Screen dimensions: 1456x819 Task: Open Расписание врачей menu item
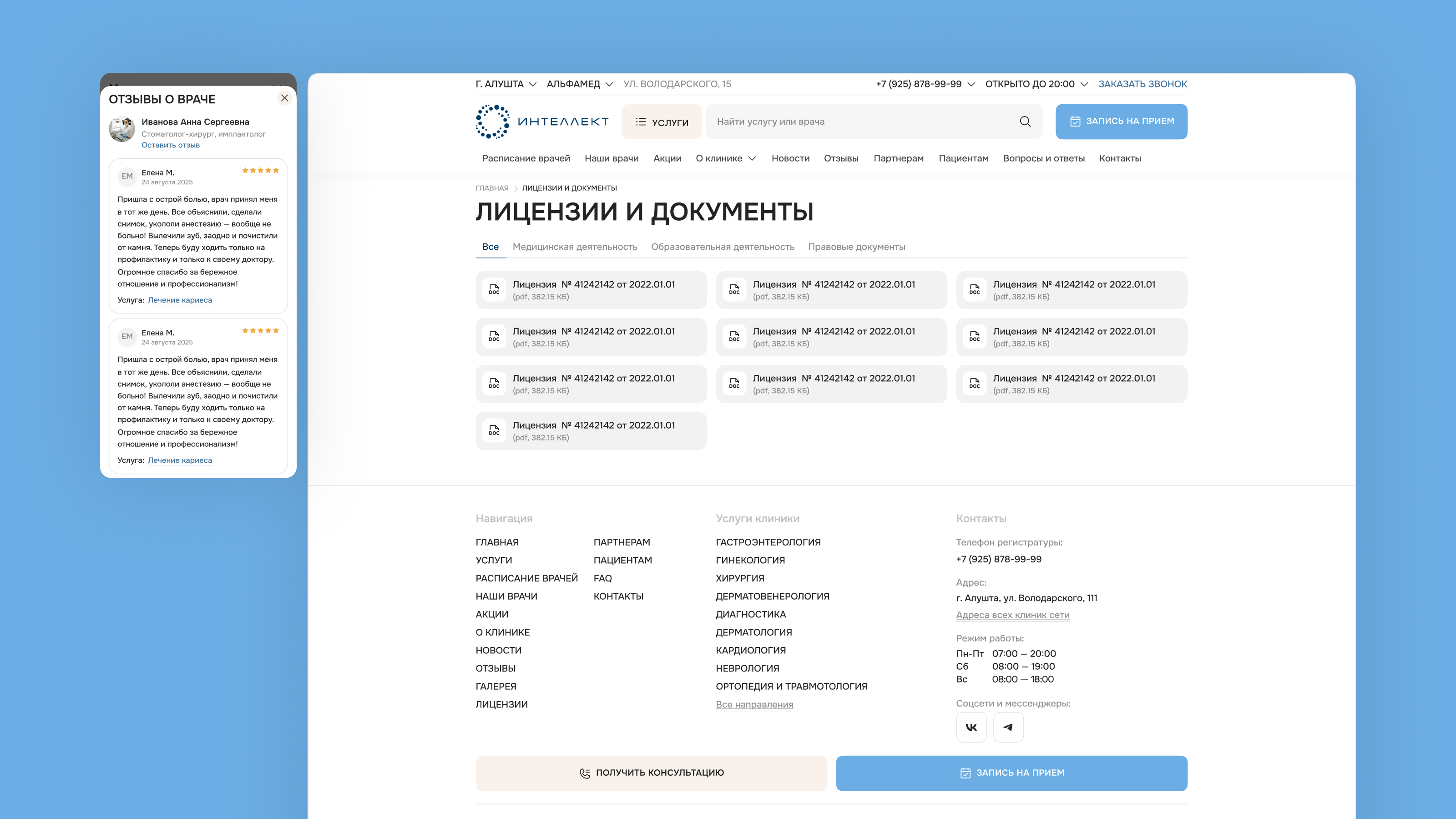(526, 159)
